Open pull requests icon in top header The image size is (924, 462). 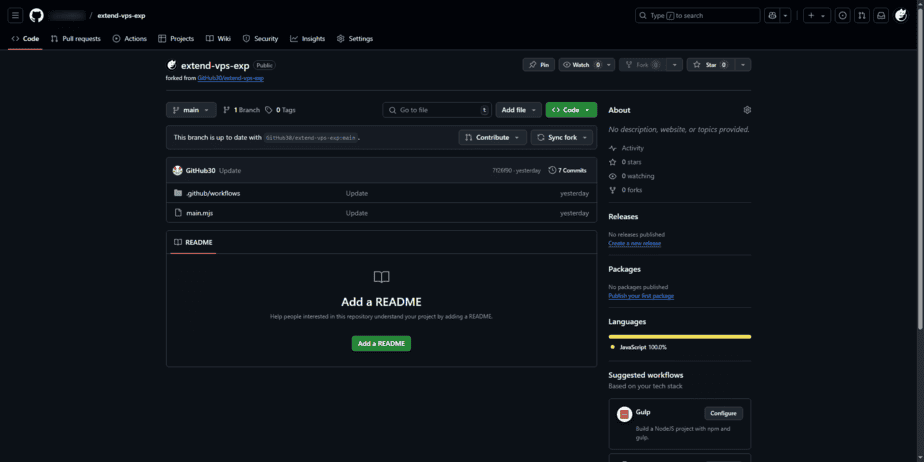click(862, 15)
